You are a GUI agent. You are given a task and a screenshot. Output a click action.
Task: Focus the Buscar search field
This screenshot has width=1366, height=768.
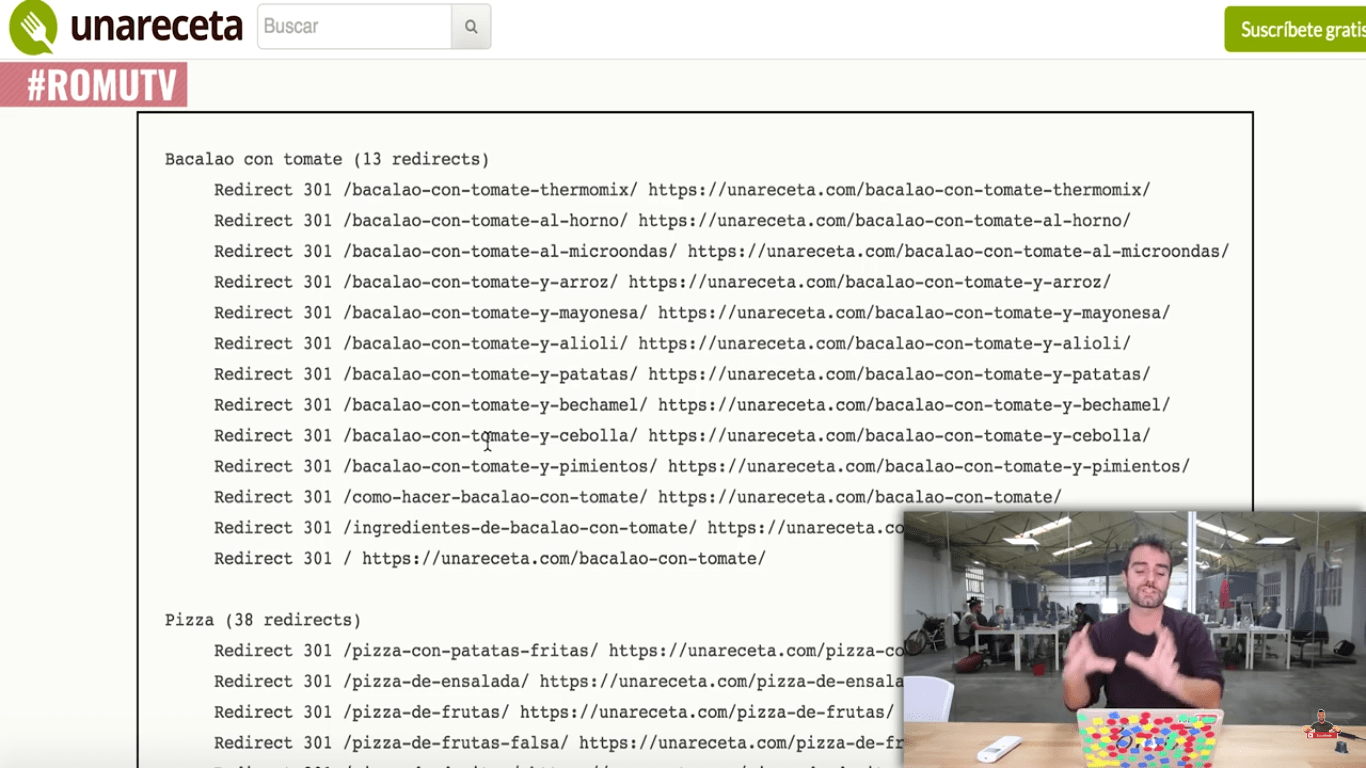[x=354, y=27]
